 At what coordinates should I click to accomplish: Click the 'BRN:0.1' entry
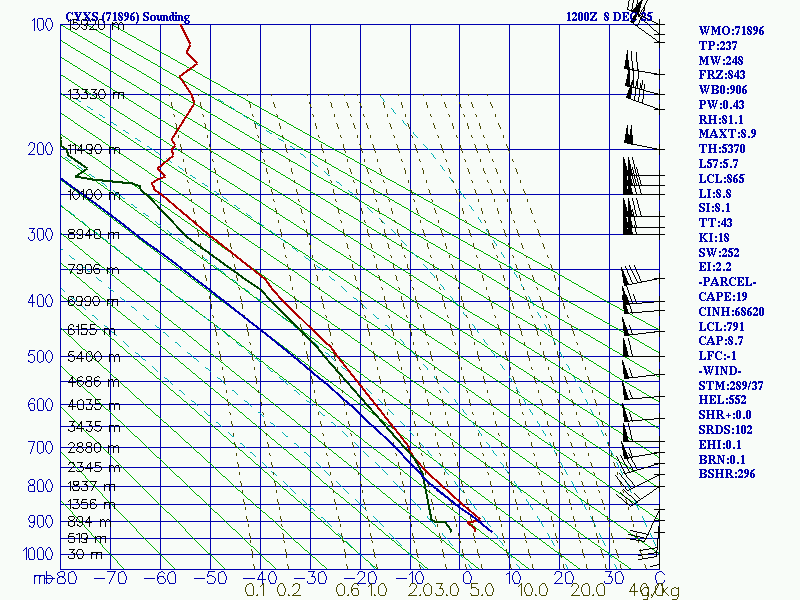click(x=721, y=459)
